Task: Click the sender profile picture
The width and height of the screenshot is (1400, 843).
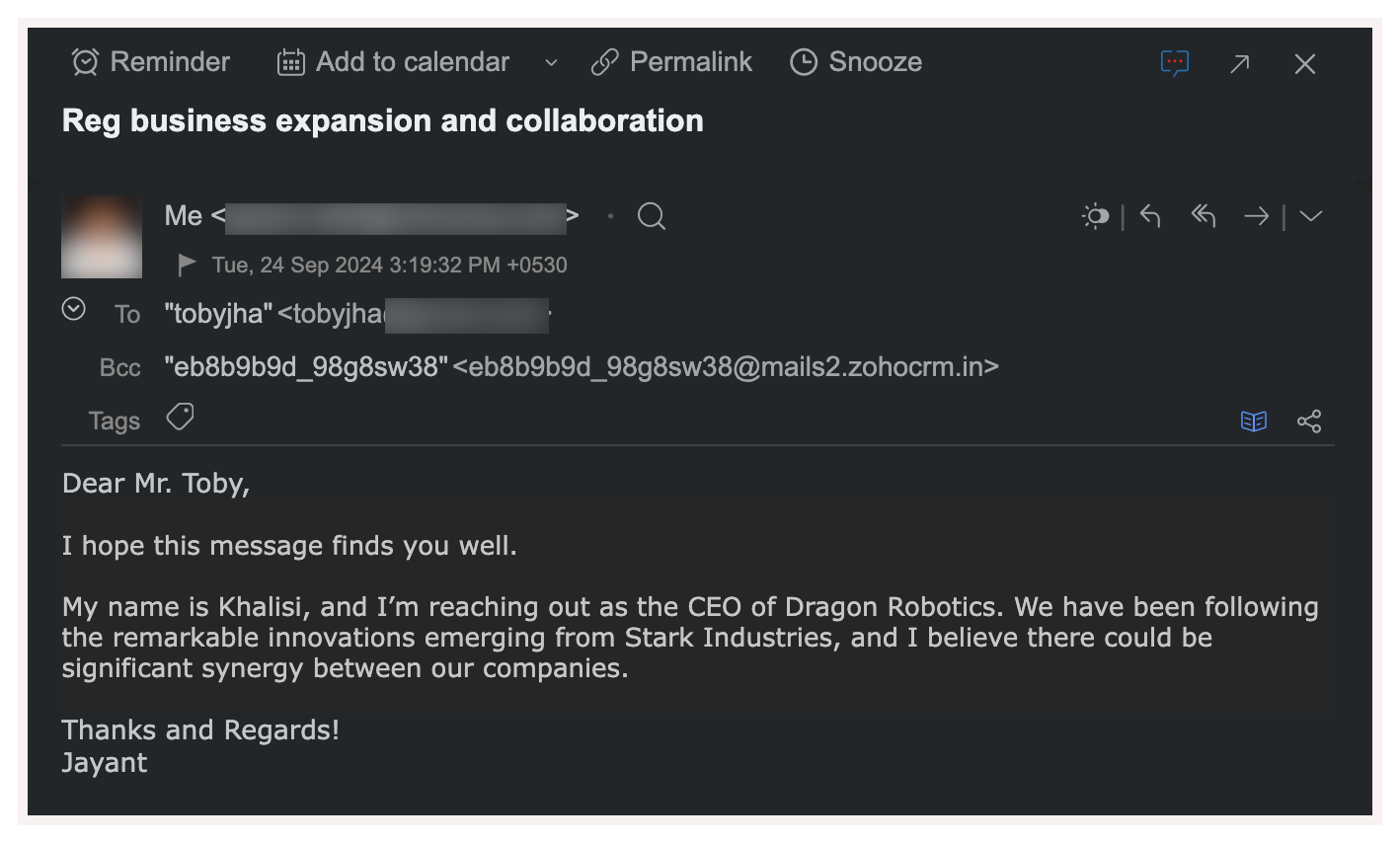Action: (102, 237)
